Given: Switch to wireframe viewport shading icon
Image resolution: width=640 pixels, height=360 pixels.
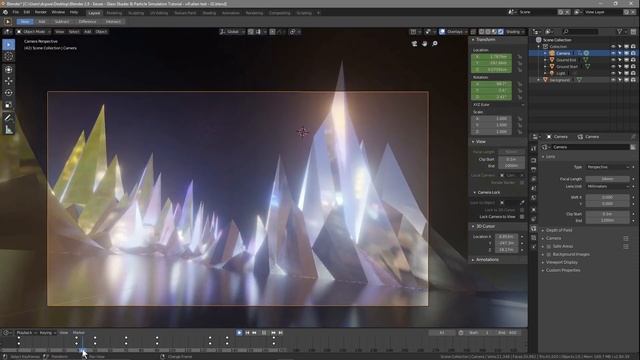Looking at the screenshot, I should pos(482,31).
